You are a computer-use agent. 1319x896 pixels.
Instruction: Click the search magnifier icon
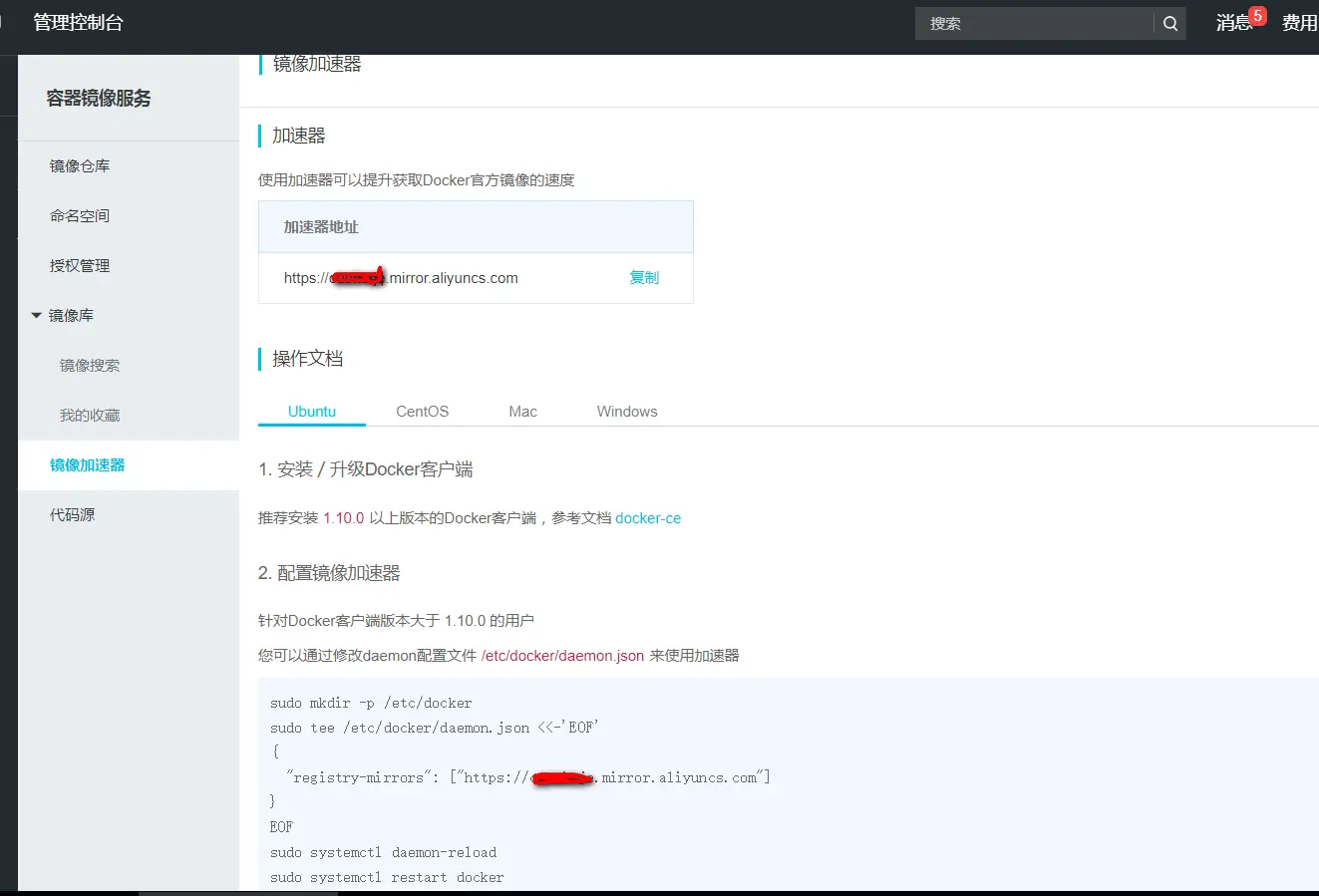pyautogui.click(x=1169, y=23)
